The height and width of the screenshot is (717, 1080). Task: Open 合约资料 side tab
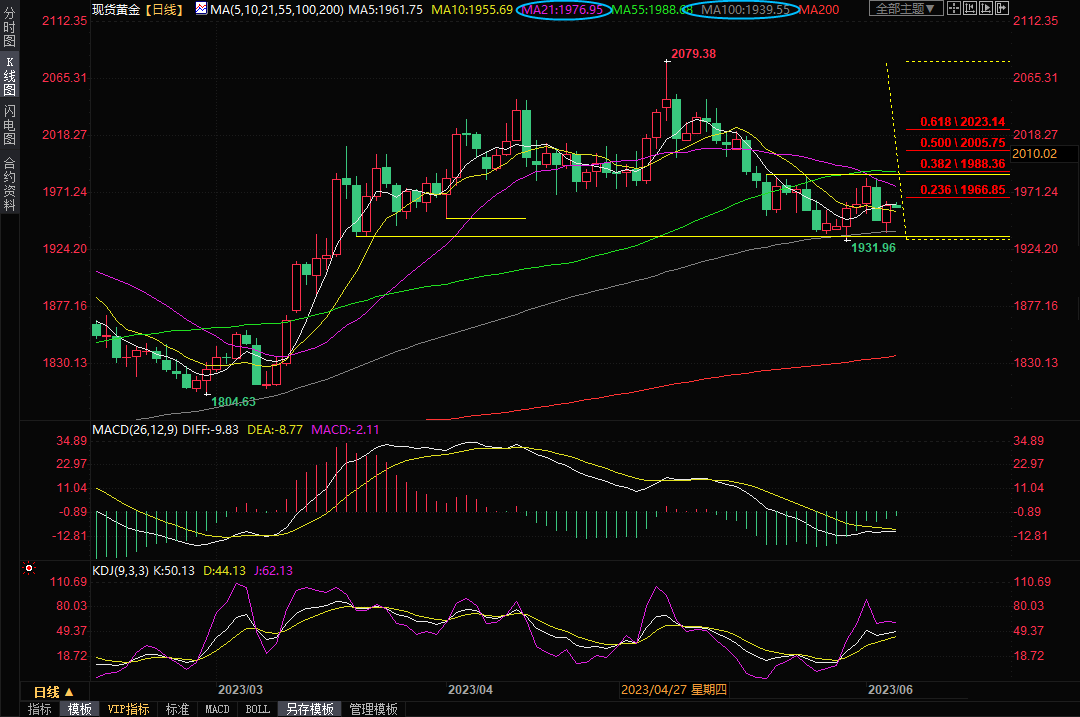click(x=9, y=183)
